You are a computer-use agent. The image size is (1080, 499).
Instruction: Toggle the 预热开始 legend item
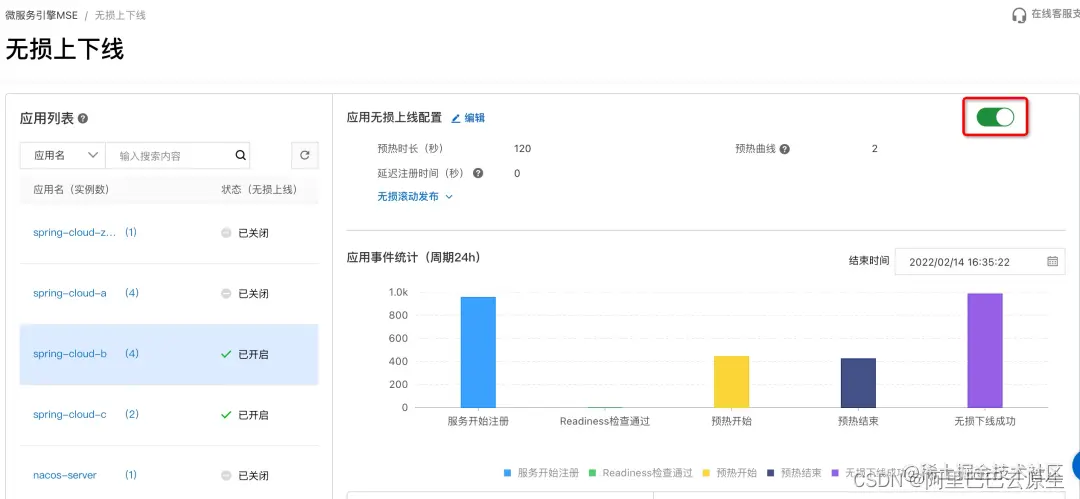tap(729, 473)
